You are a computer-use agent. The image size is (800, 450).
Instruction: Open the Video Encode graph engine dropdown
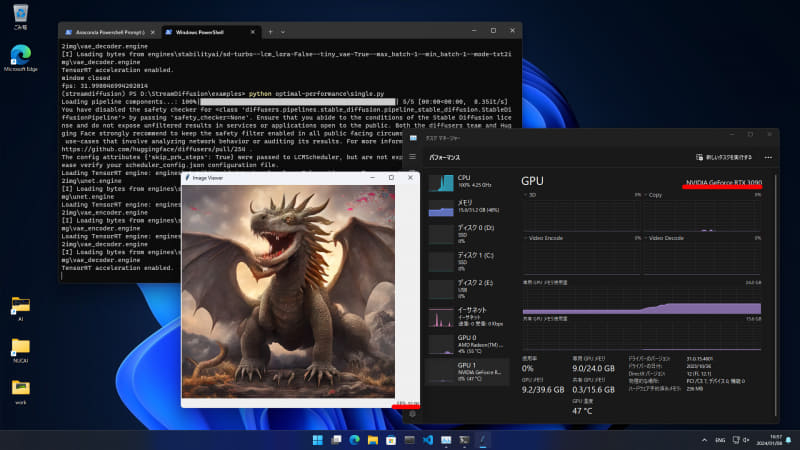coord(543,238)
